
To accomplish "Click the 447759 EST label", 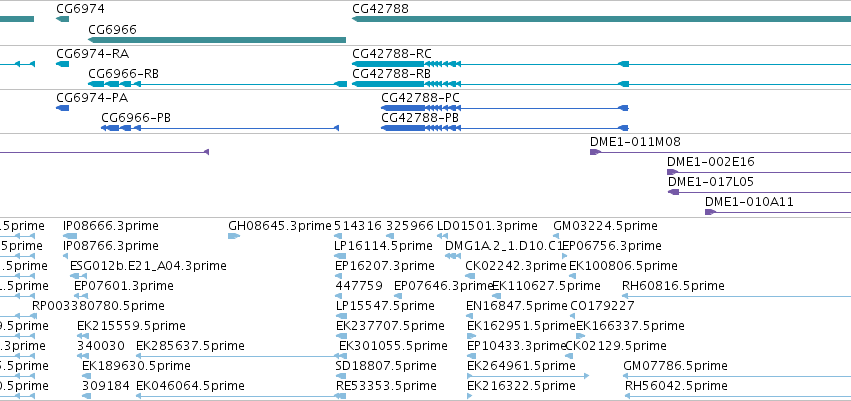I will tap(359, 286).
